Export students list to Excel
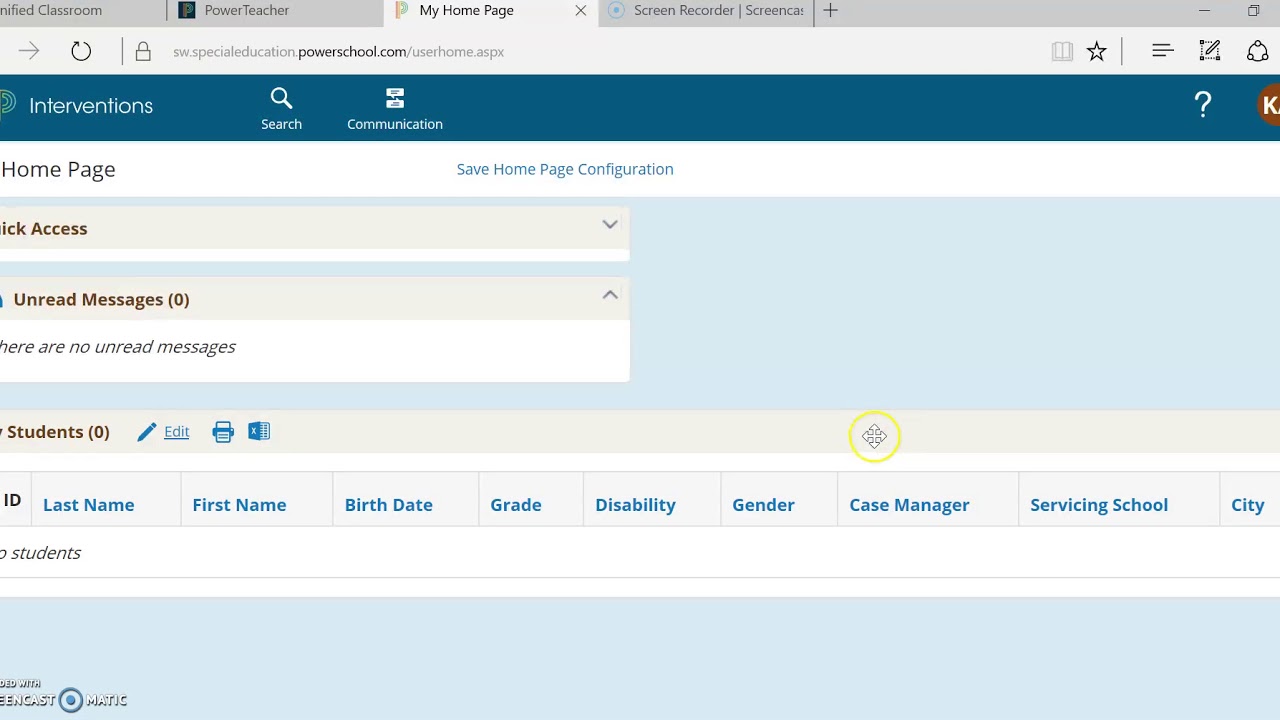This screenshot has height=720, width=1280. coord(259,431)
